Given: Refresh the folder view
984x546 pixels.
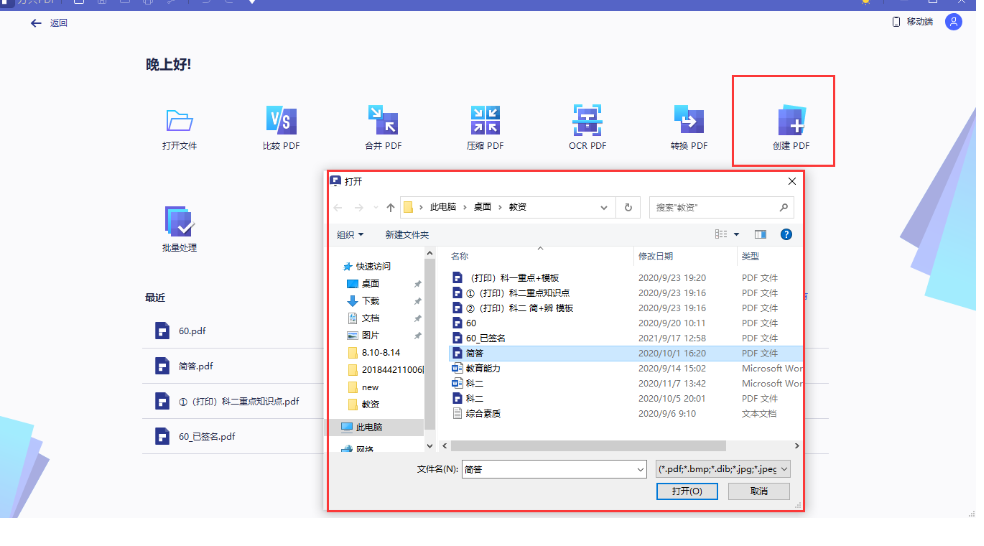Looking at the screenshot, I should [628, 208].
